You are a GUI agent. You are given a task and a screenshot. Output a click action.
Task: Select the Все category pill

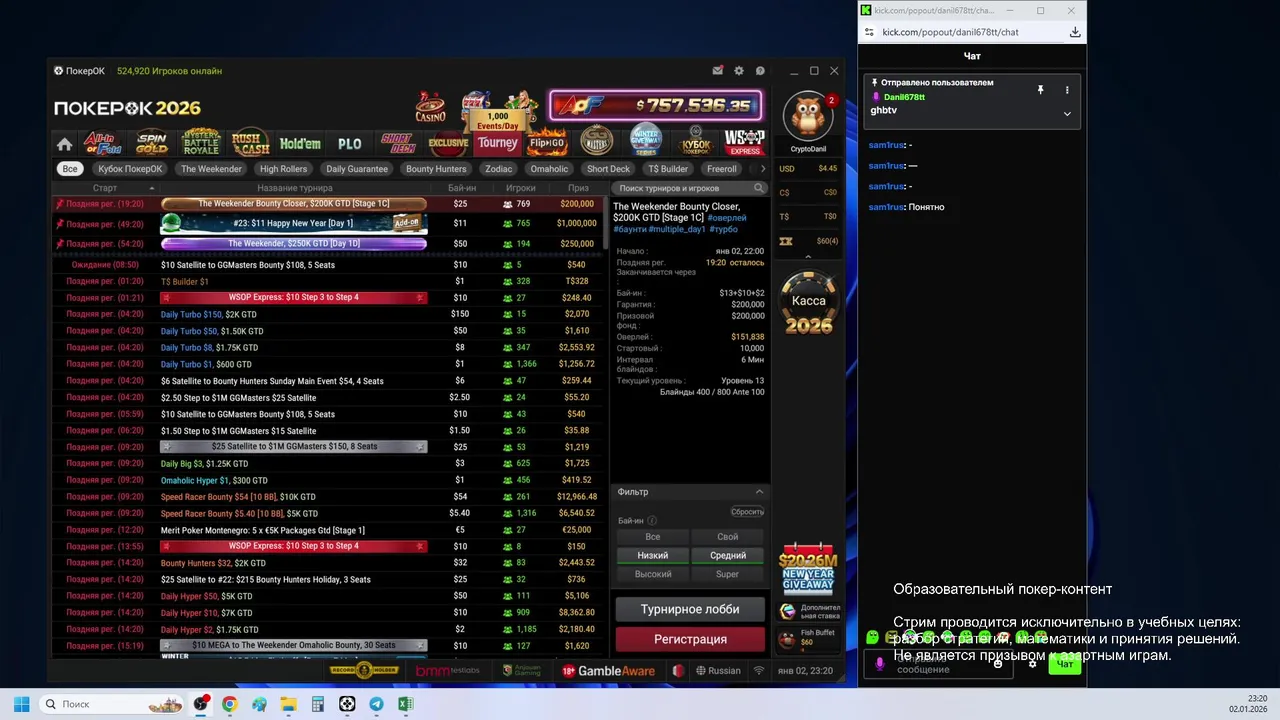(x=70, y=169)
